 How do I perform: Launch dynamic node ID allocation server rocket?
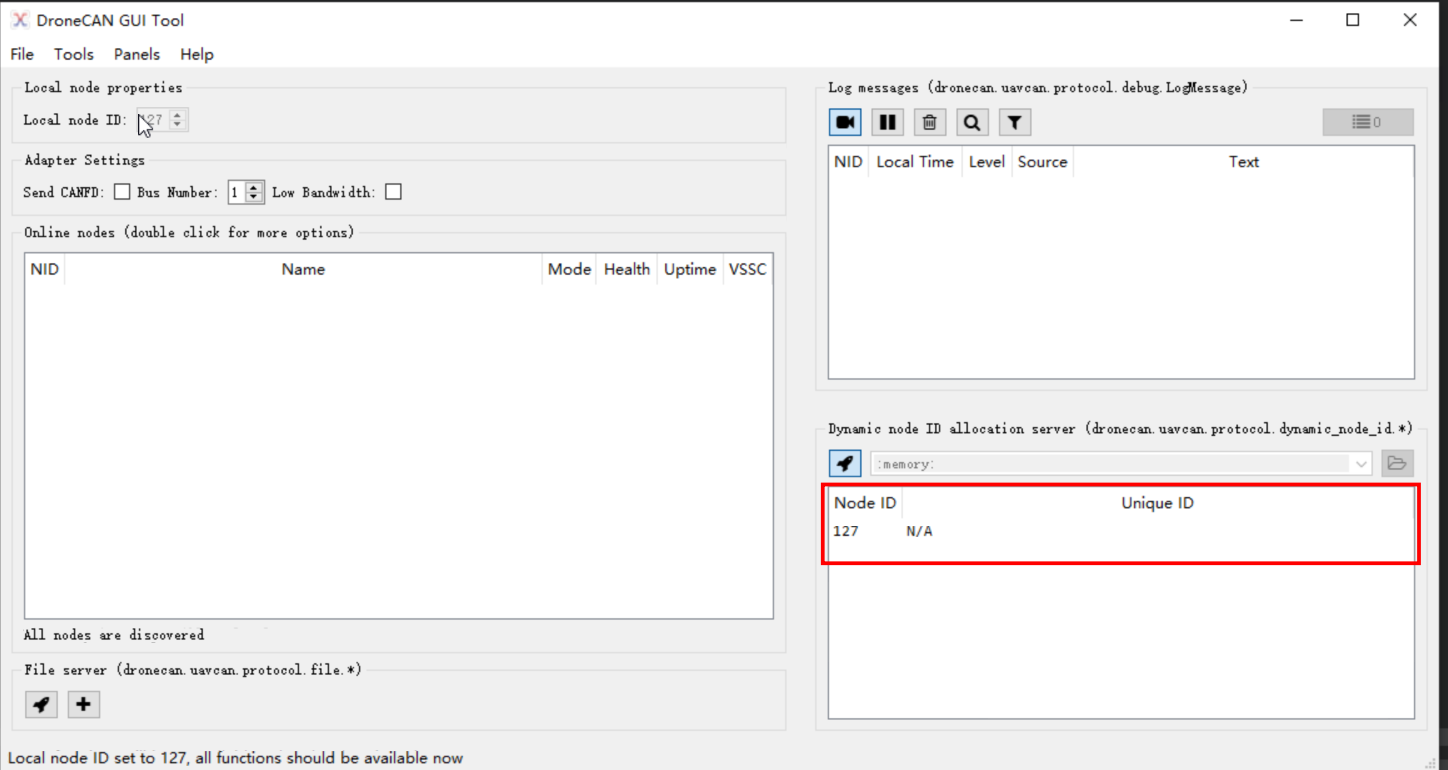tap(845, 463)
